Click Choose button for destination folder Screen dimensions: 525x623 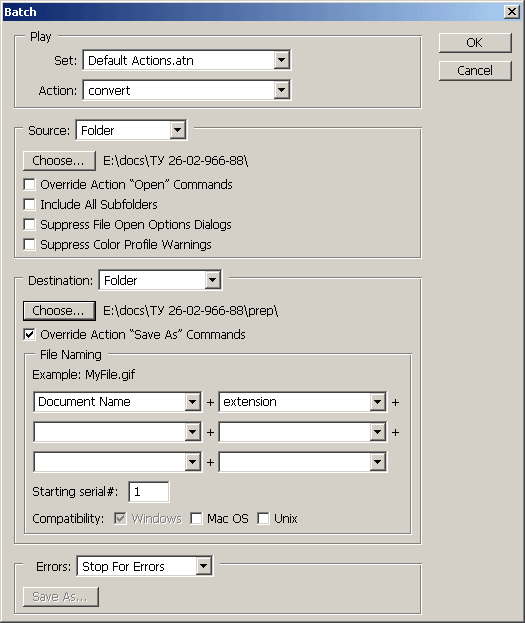[59, 311]
